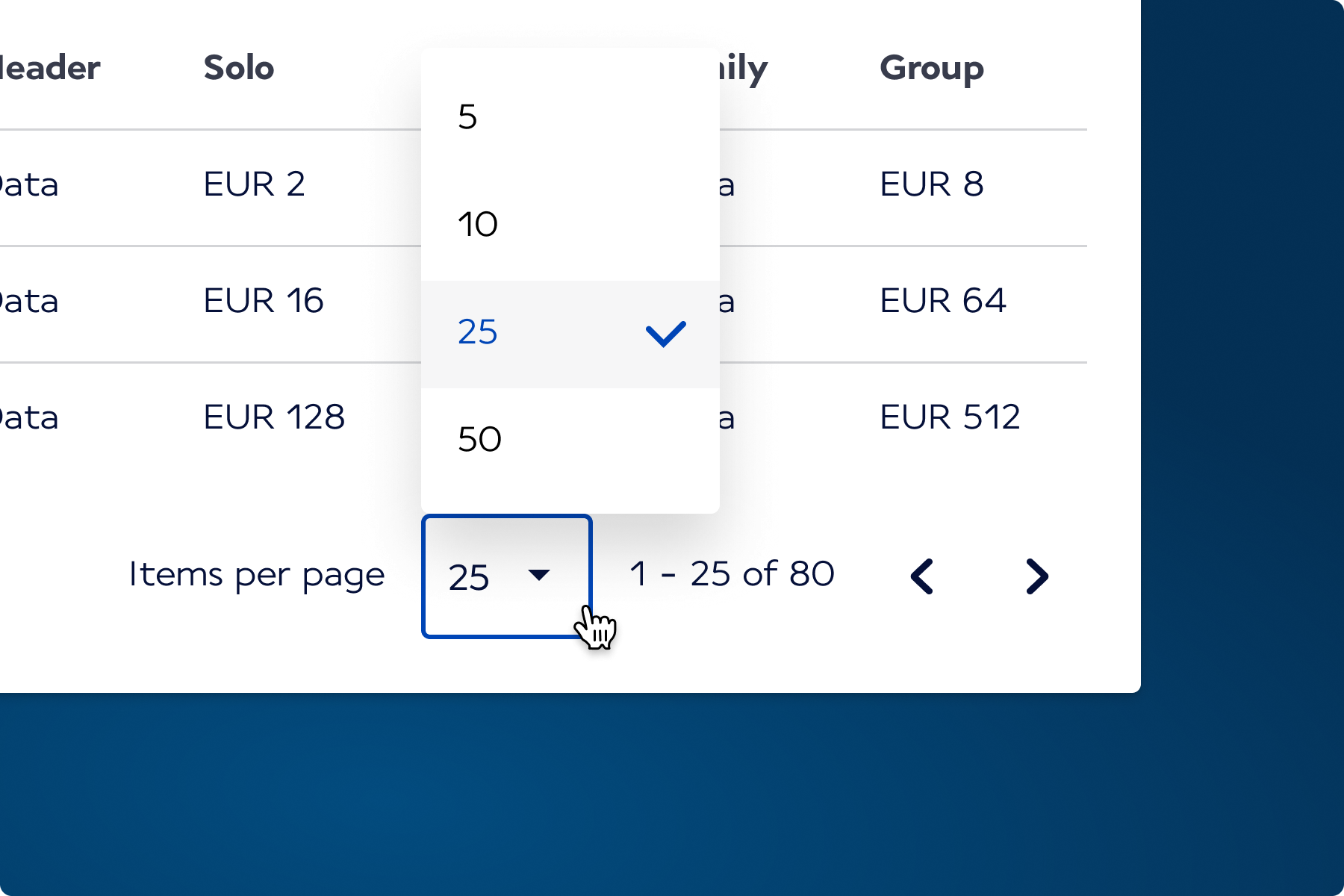Open the Items per page select box

pos(507,576)
